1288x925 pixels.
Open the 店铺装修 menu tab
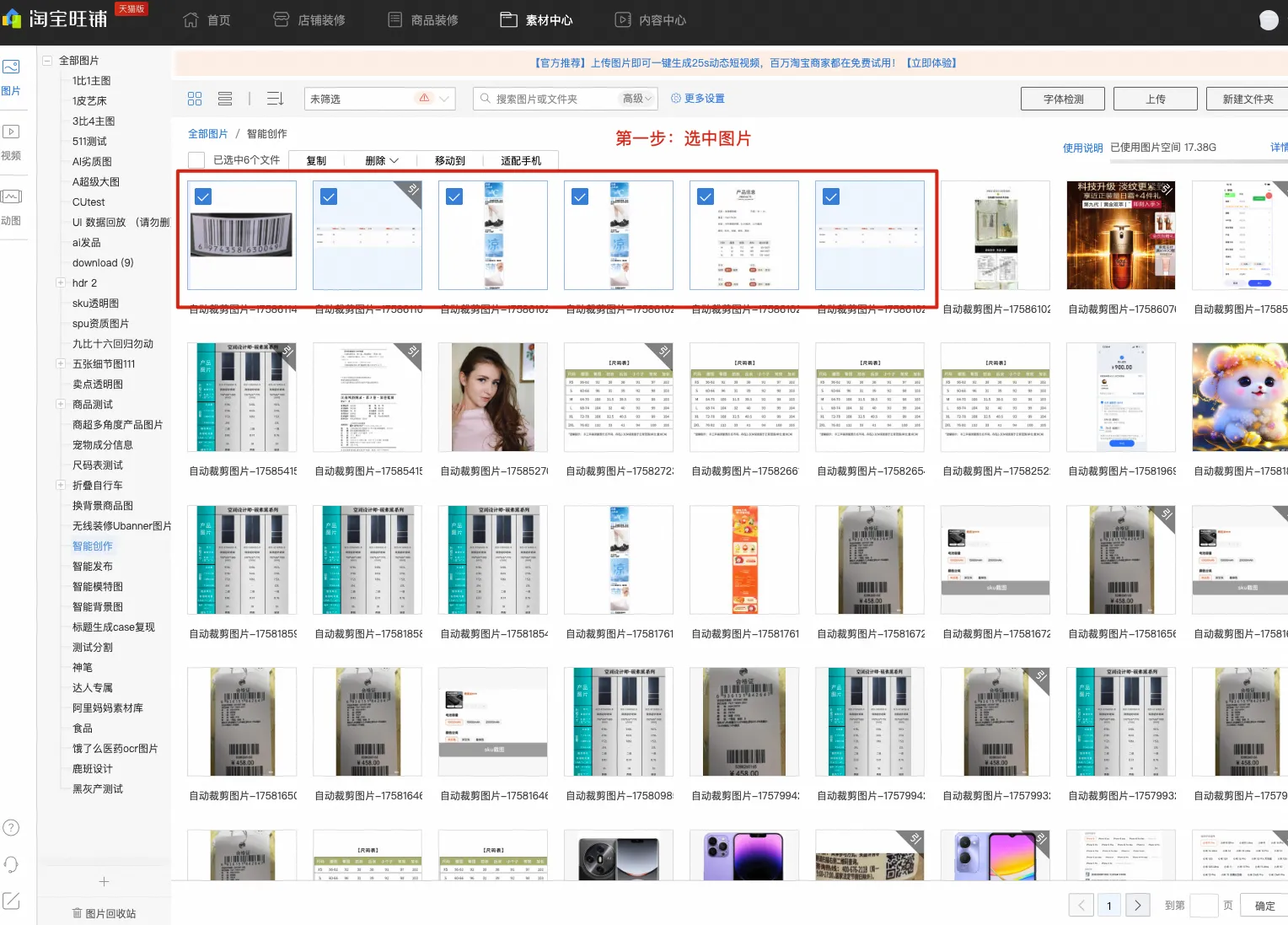[x=309, y=20]
